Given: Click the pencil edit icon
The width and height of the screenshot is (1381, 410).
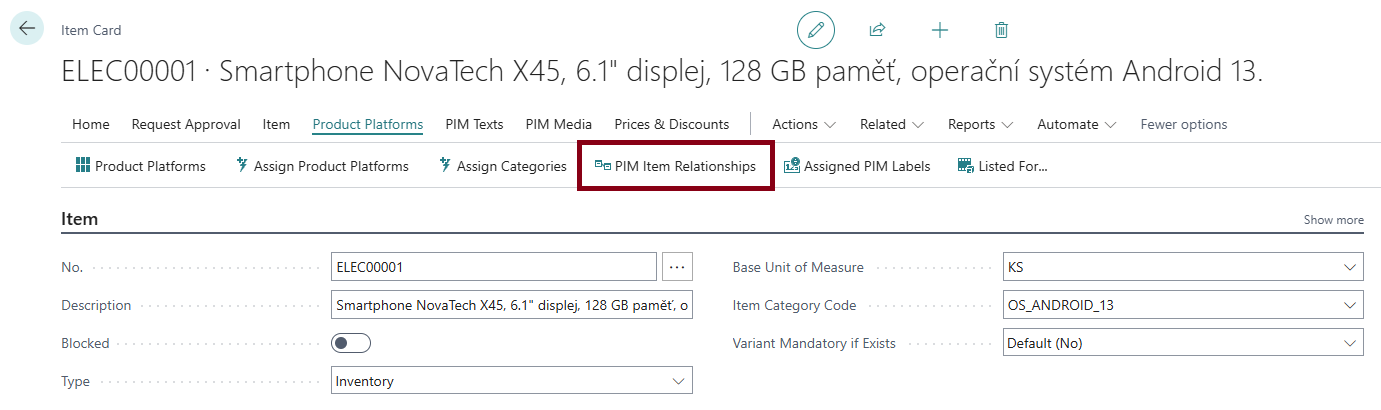Looking at the screenshot, I should coord(815,30).
